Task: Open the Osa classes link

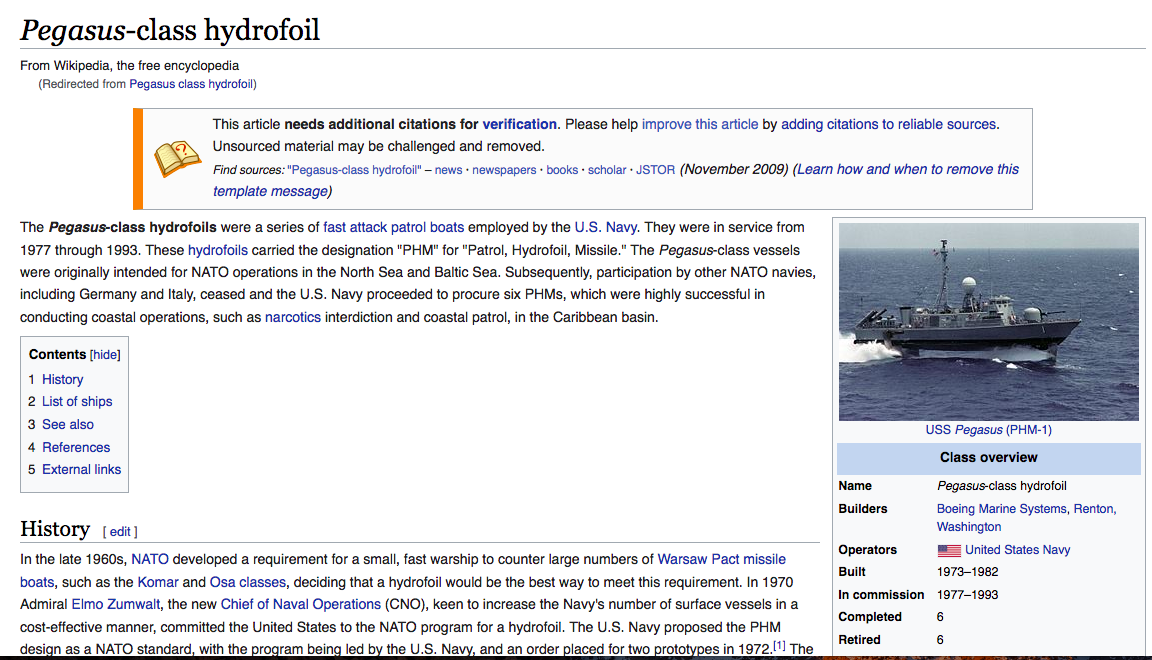Action: coord(248,582)
